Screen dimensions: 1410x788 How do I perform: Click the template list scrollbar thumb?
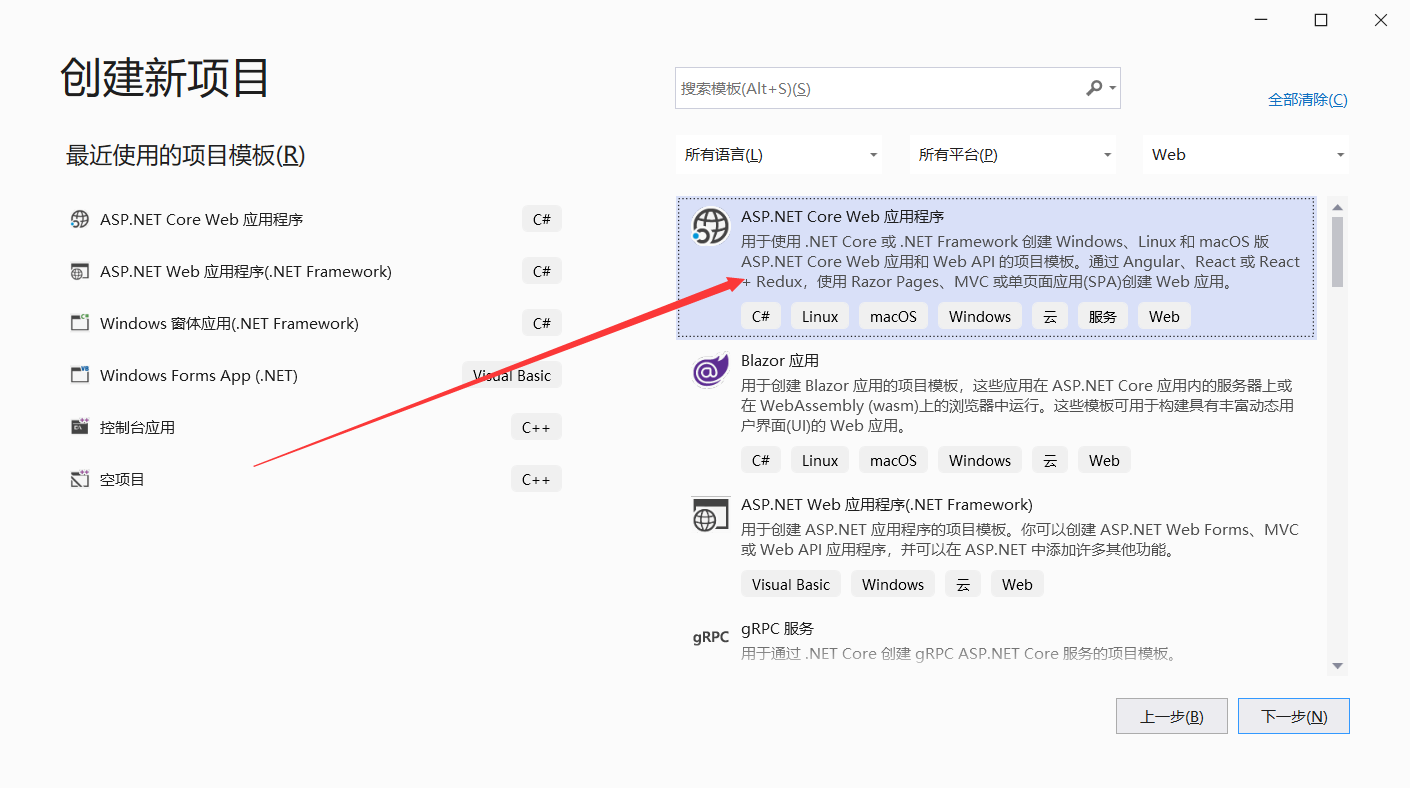click(1338, 252)
